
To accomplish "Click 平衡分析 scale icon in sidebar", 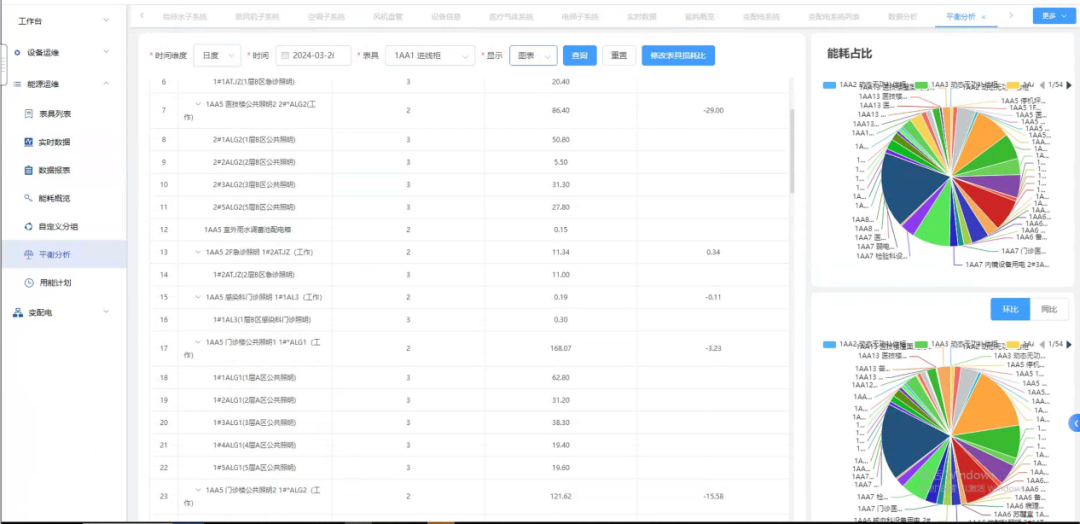I will coord(28,254).
